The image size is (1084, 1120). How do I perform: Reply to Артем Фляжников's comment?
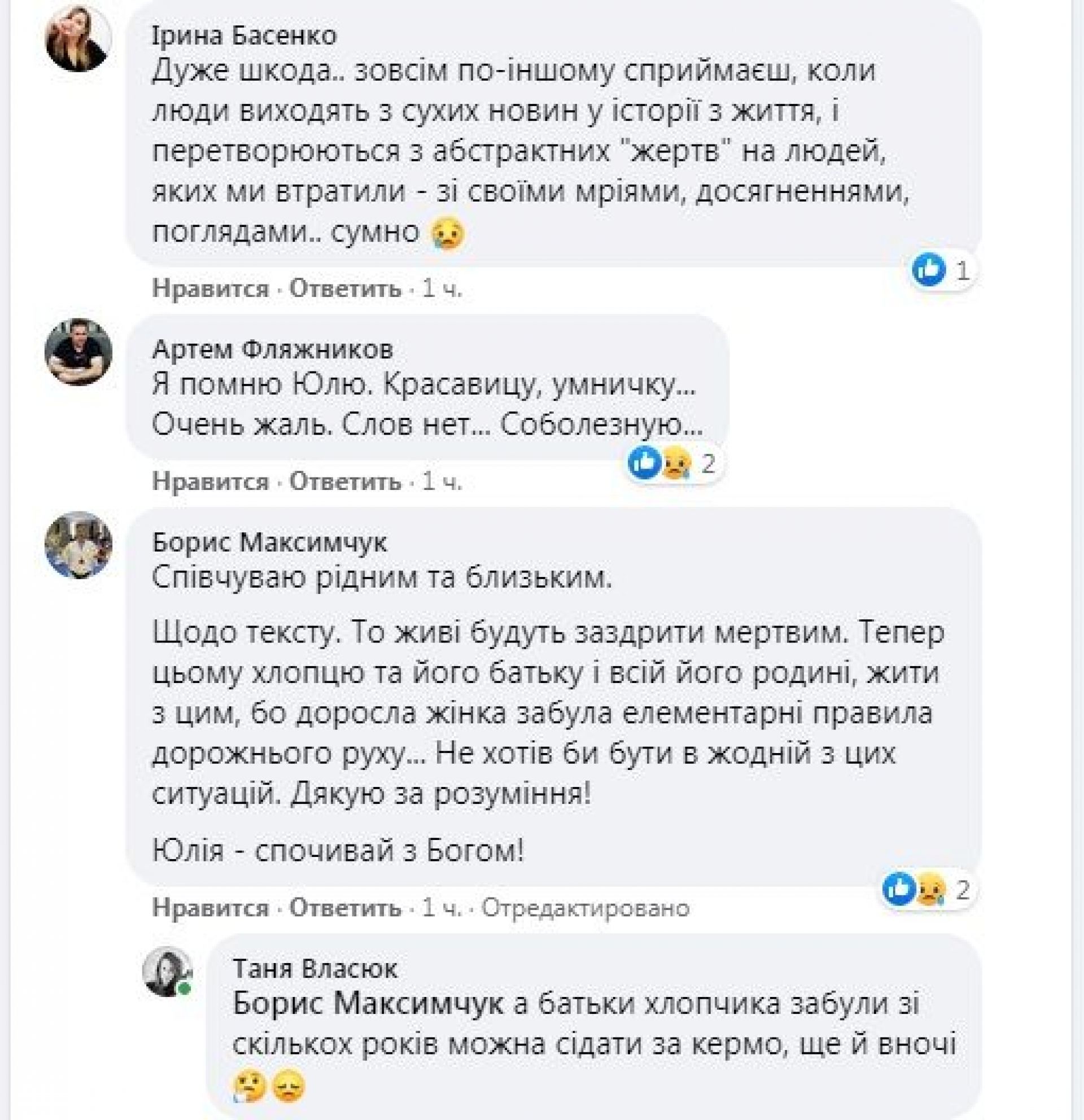coord(345,482)
